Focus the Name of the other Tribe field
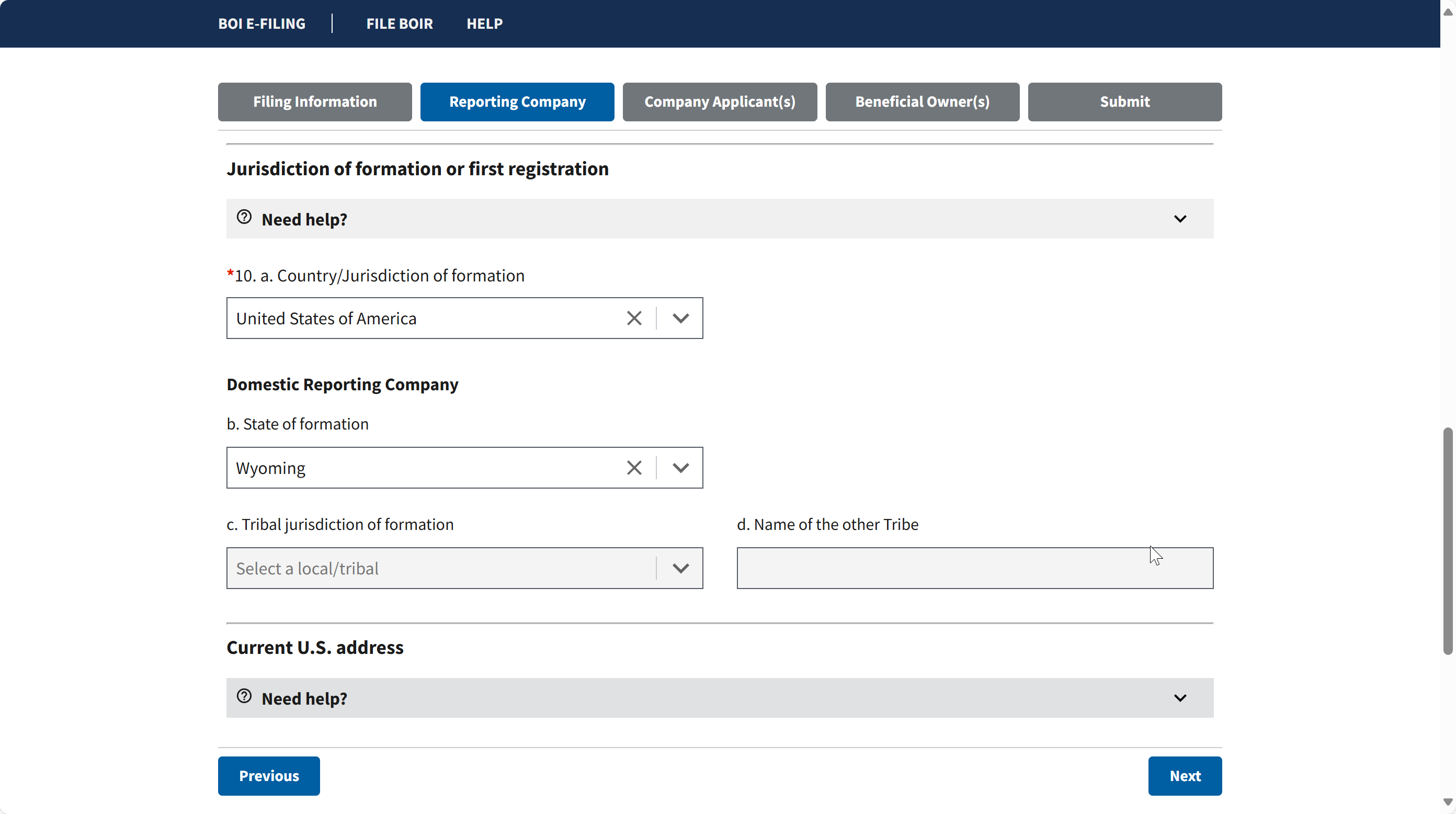Viewport: 1456px width, 814px height. [975, 568]
